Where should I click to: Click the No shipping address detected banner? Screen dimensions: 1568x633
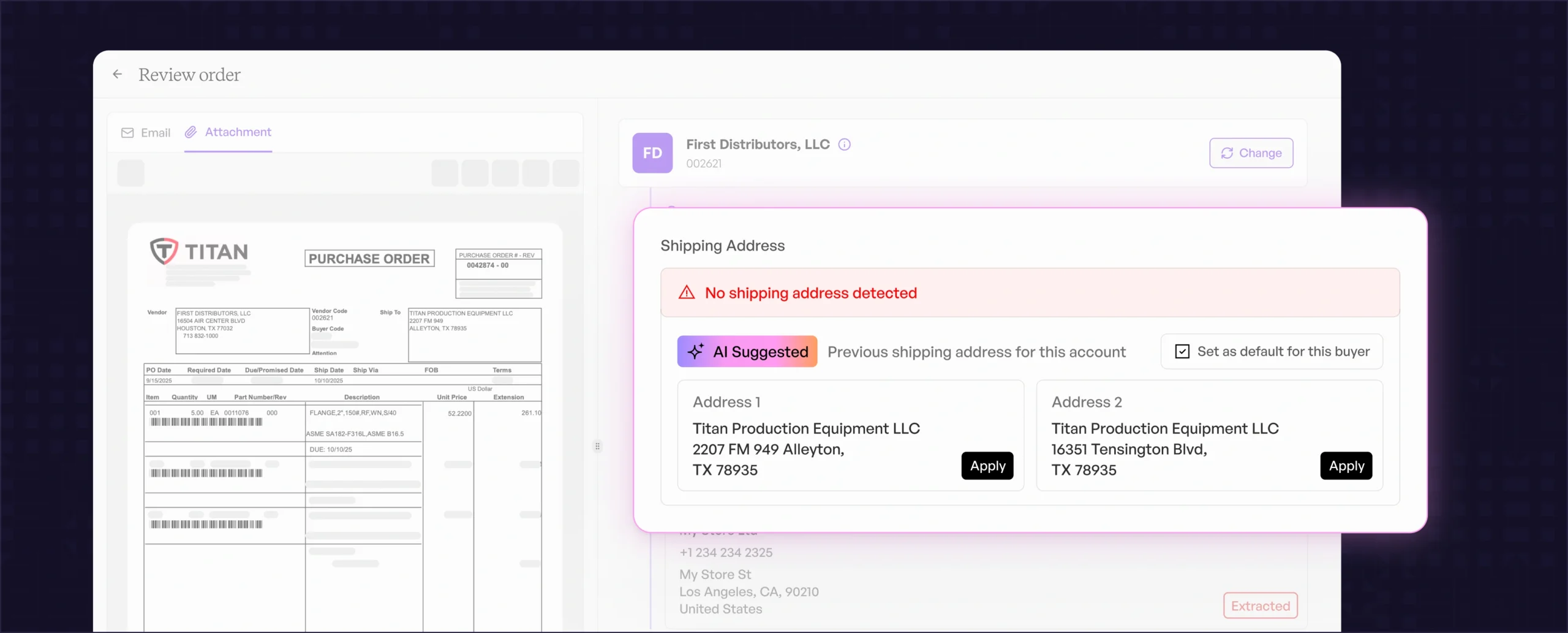coord(1030,293)
